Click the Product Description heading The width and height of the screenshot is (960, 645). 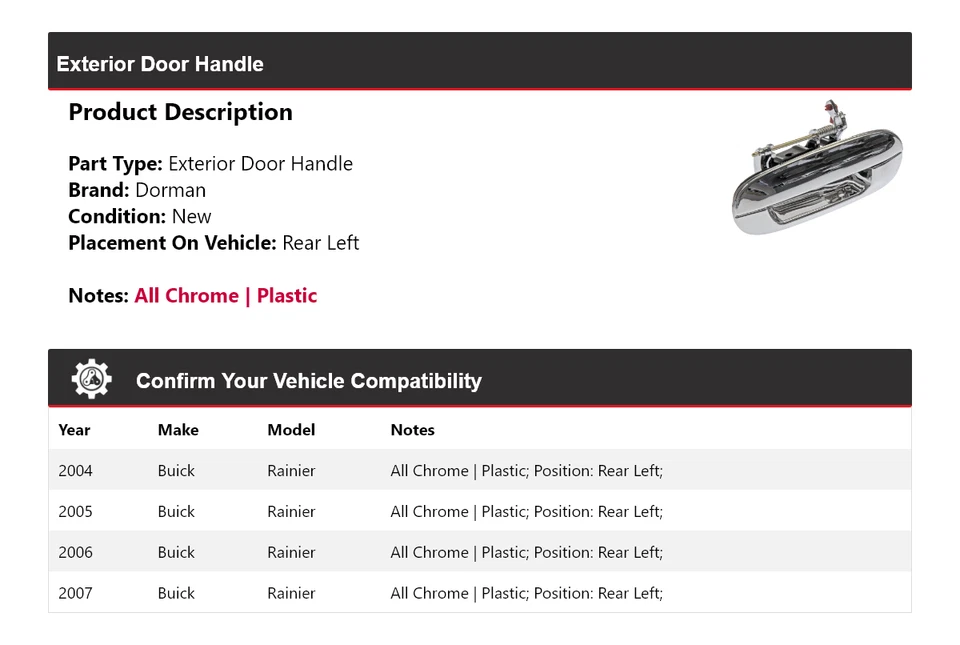pyautogui.click(x=180, y=112)
